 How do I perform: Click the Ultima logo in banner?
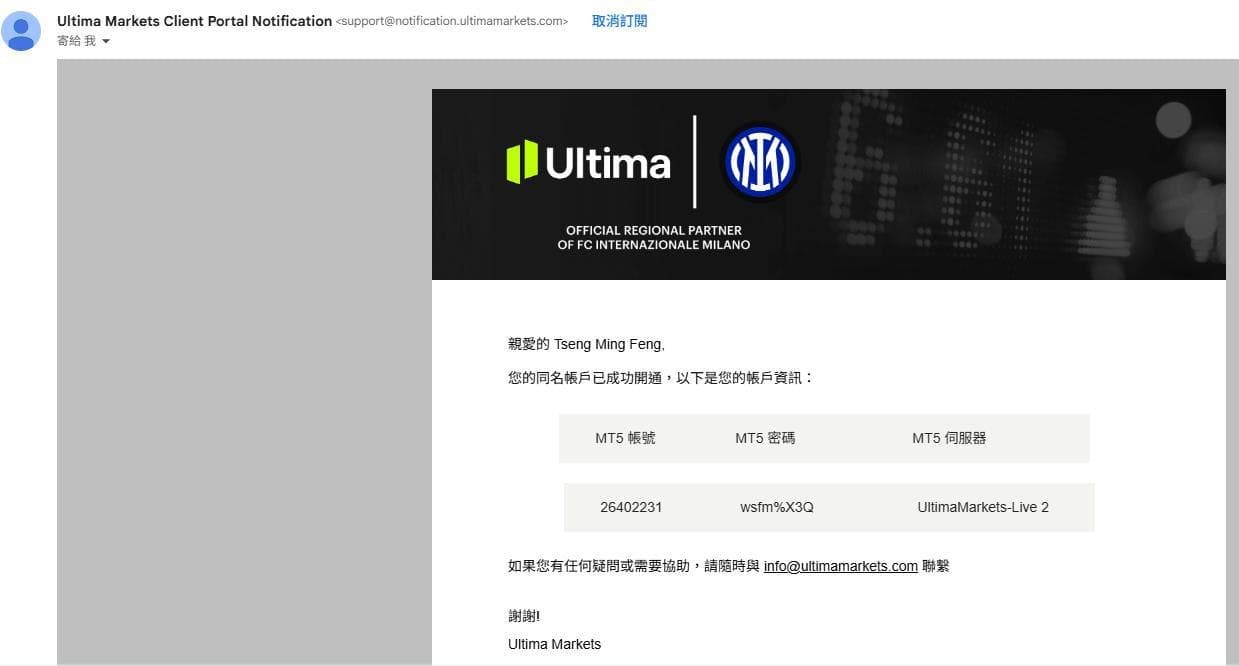point(588,162)
